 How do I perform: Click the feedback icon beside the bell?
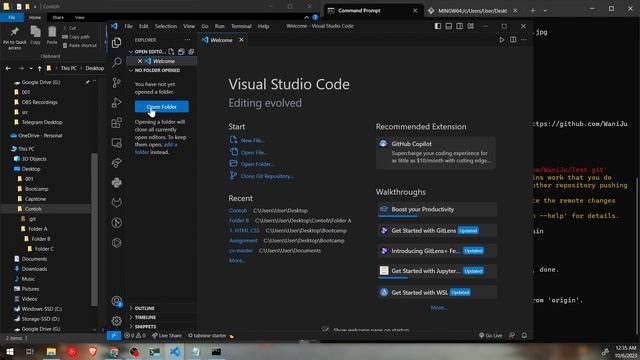512,336
